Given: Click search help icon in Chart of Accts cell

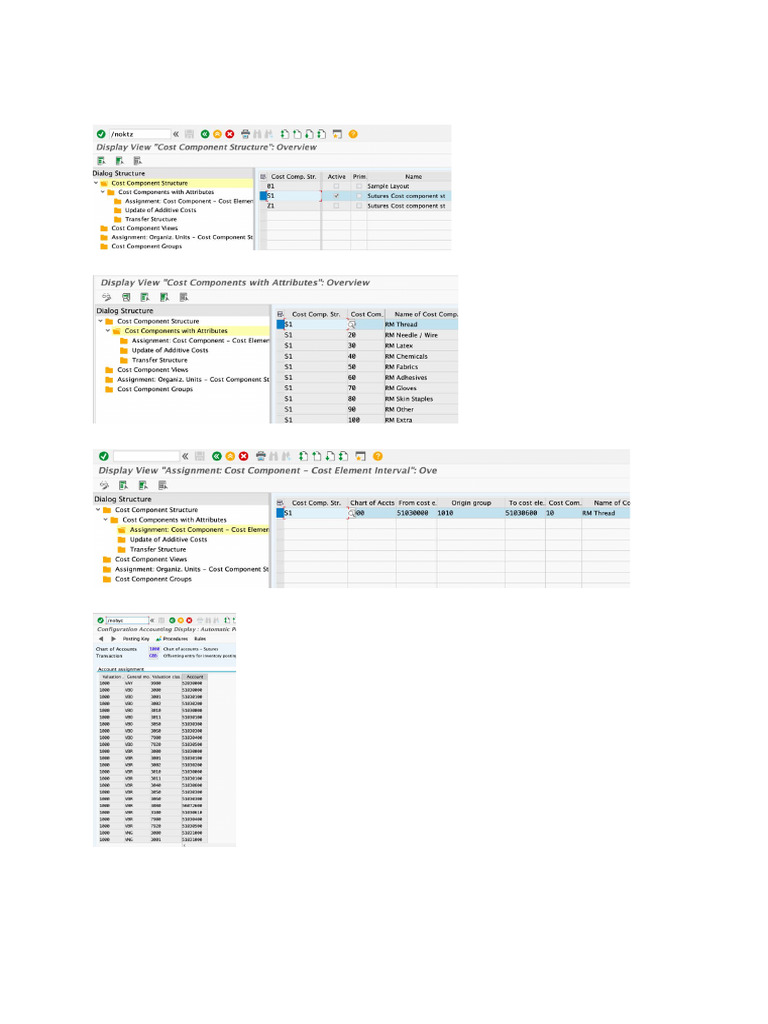Looking at the screenshot, I should 352,513.
